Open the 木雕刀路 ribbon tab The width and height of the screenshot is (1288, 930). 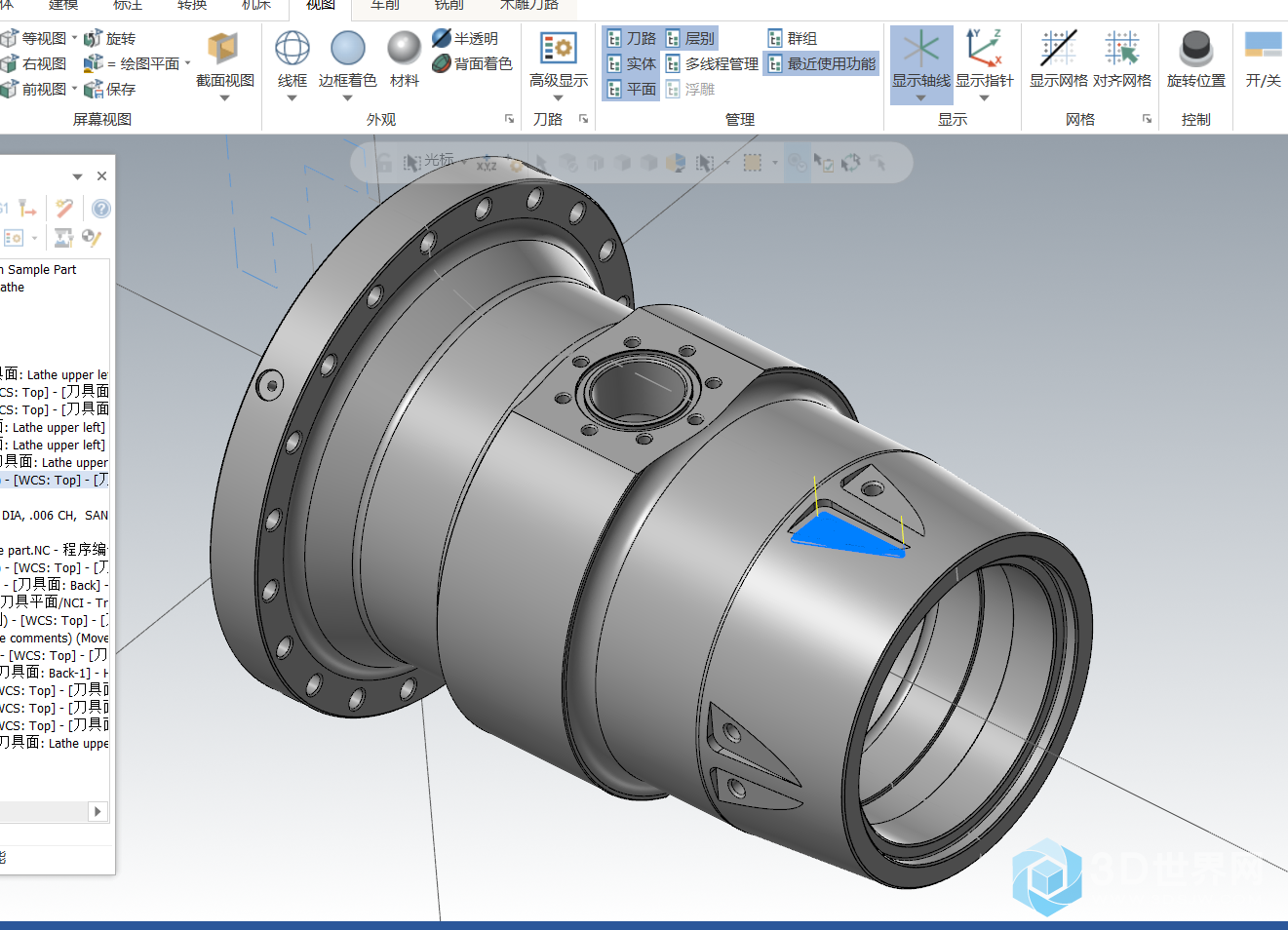(x=529, y=5)
